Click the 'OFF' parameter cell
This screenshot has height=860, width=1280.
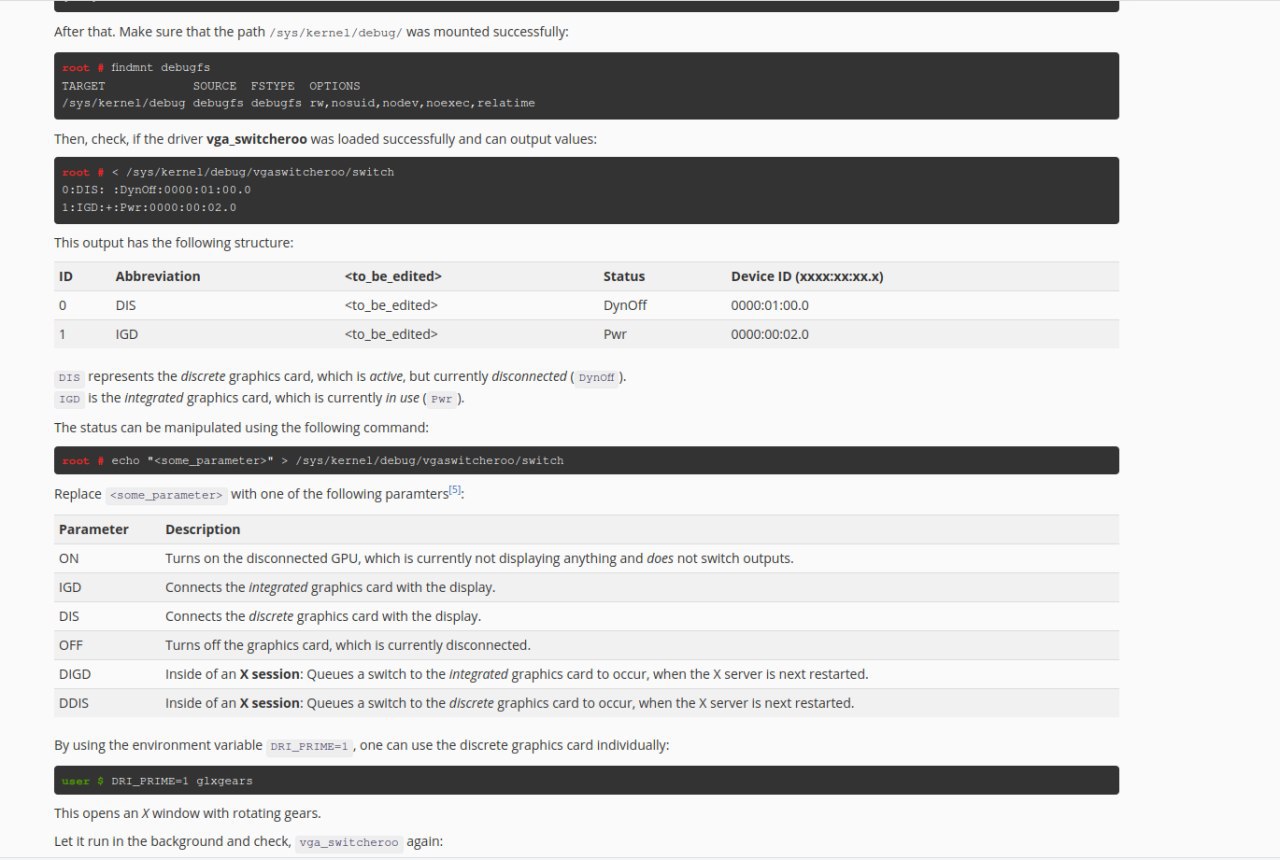point(71,645)
